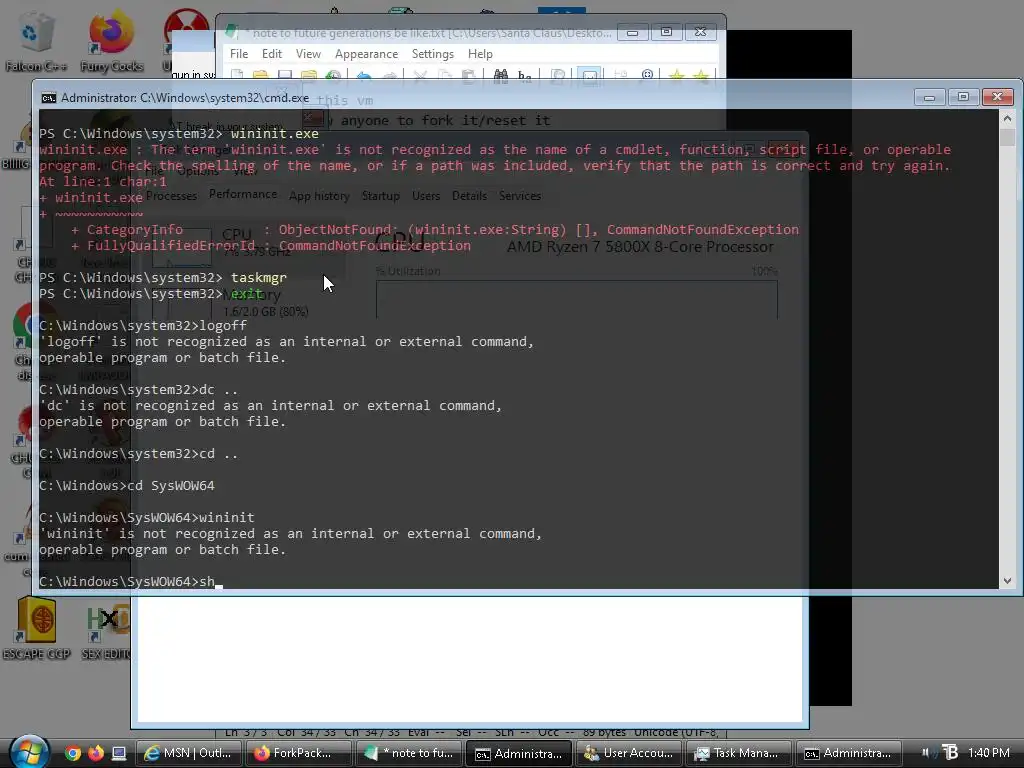The image size is (1024, 768).
Task: Click the 'PS C:\Windows\system32> taskmgr' line
Action: click(163, 278)
